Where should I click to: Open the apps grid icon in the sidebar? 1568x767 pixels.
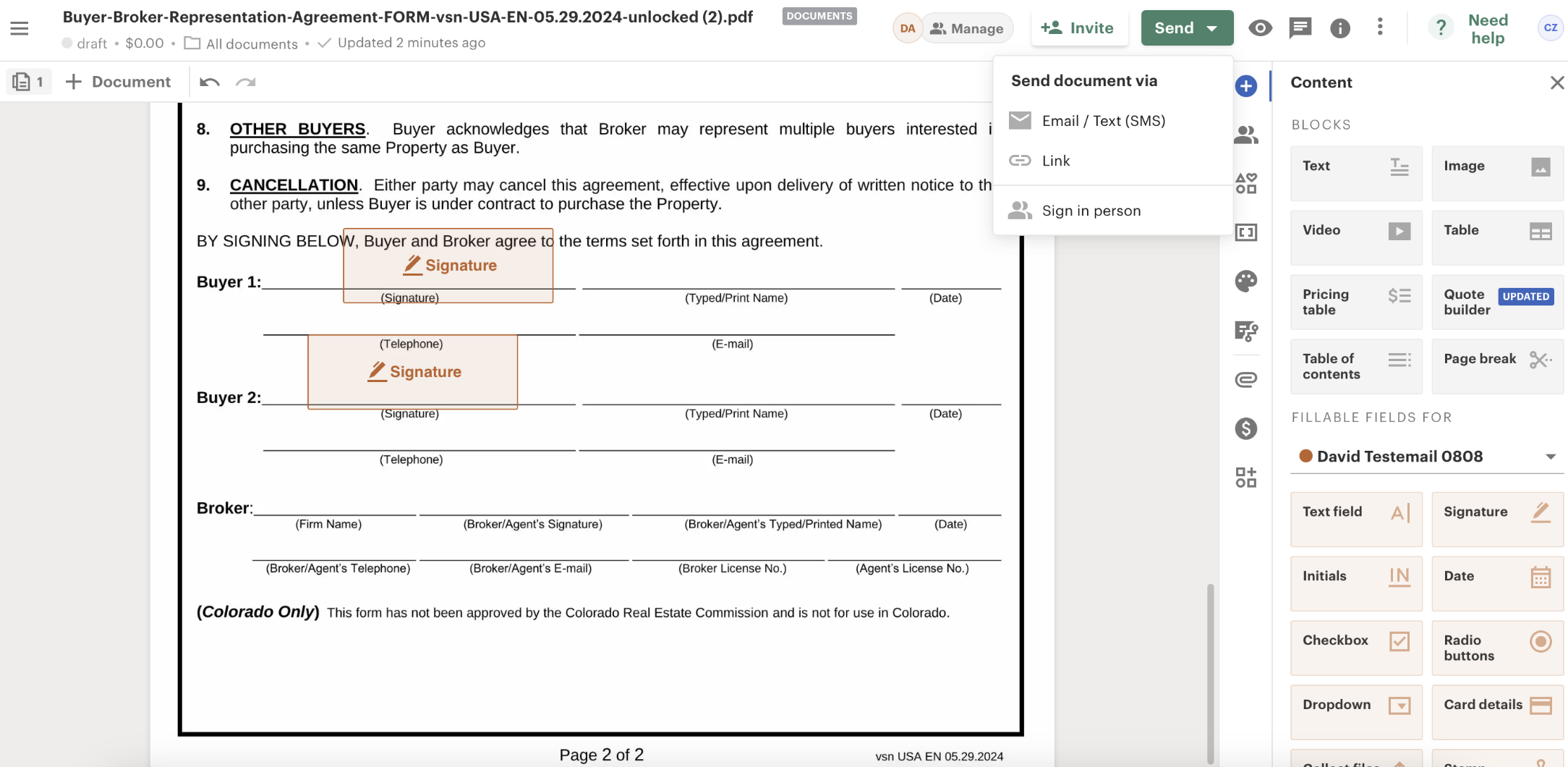click(1245, 478)
